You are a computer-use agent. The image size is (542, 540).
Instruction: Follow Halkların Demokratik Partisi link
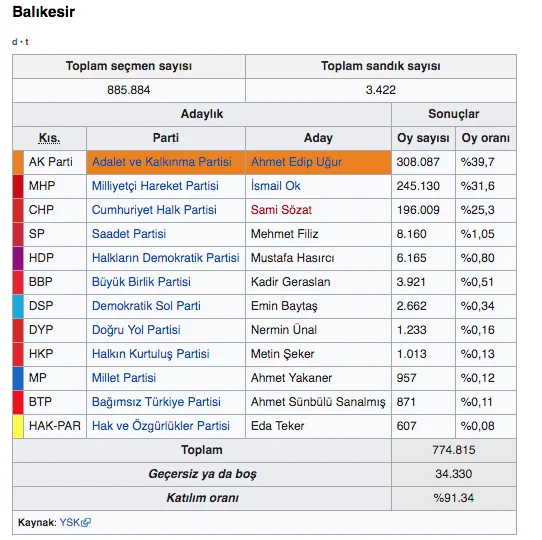click(x=166, y=258)
